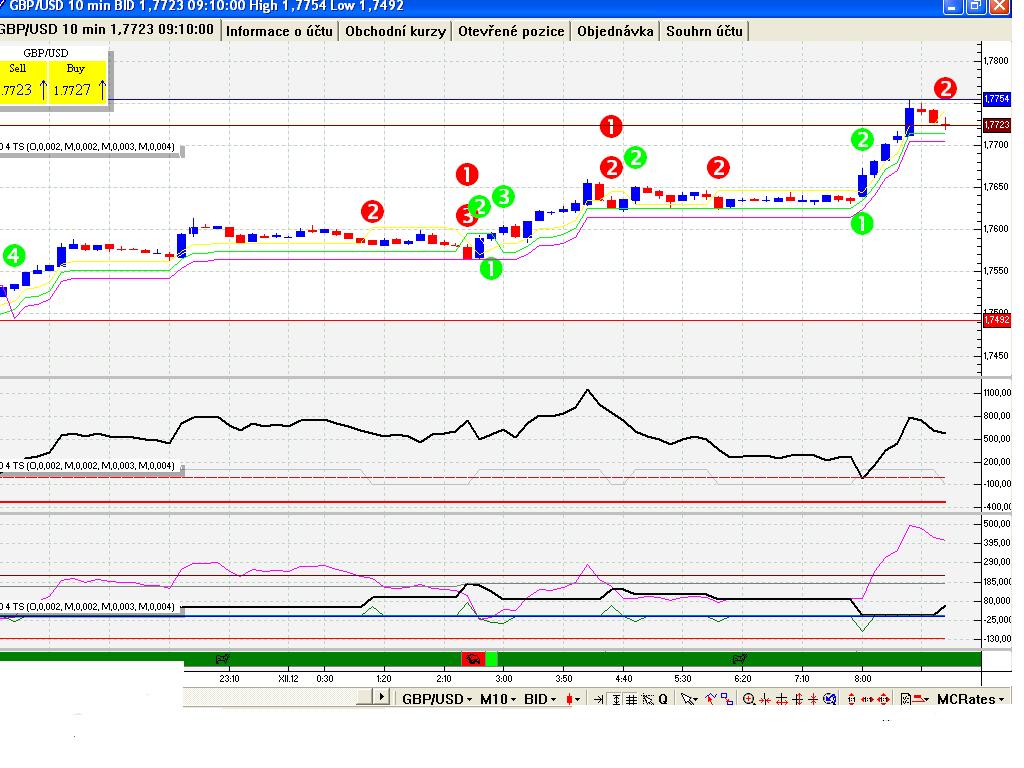
Task: Click the 1,7800 price axis label
Action: 996,61
